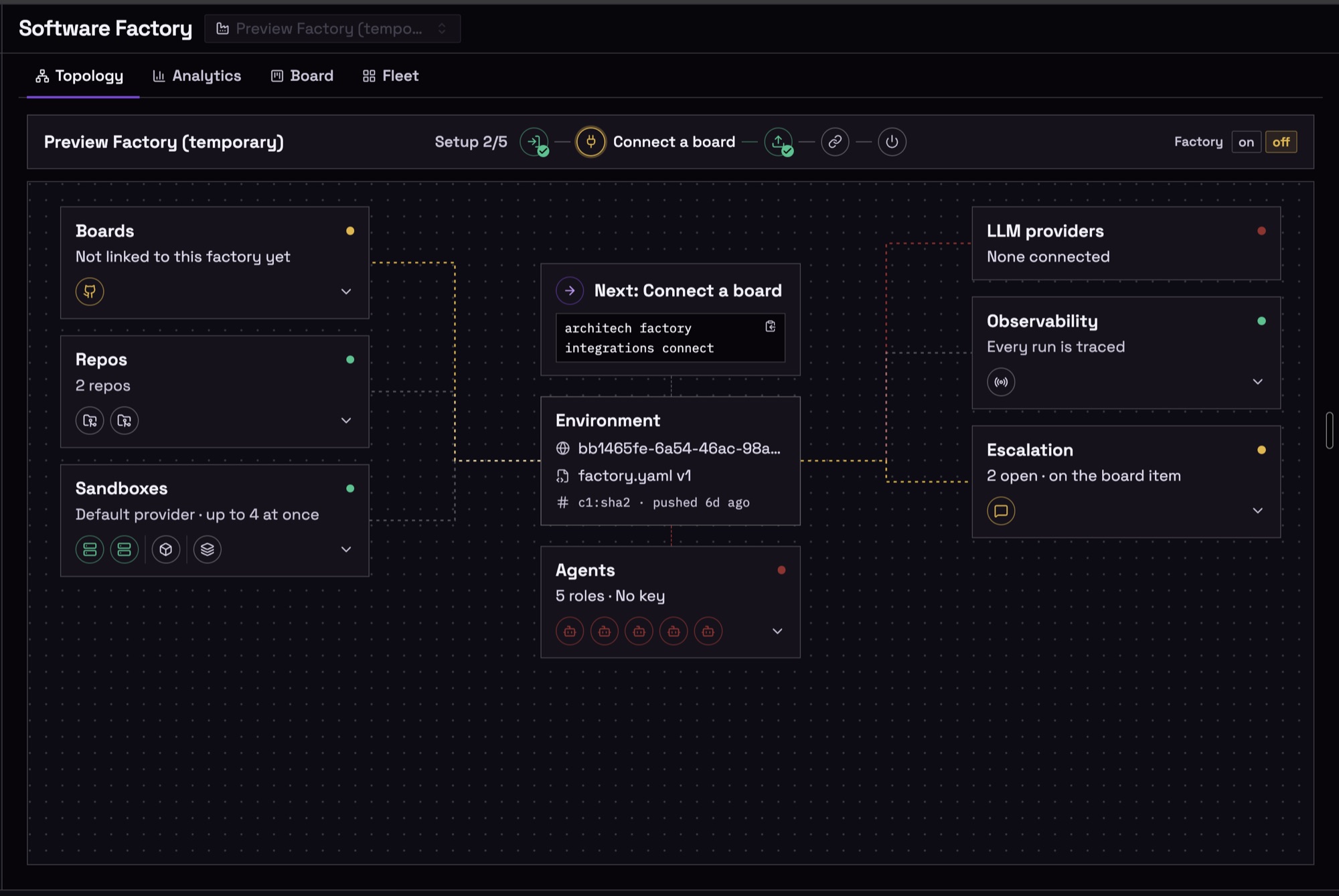The height and width of the screenshot is (896, 1339).
Task: Switch to the Analytics tab
Action: pyautogui.click(x=197, y=76)
